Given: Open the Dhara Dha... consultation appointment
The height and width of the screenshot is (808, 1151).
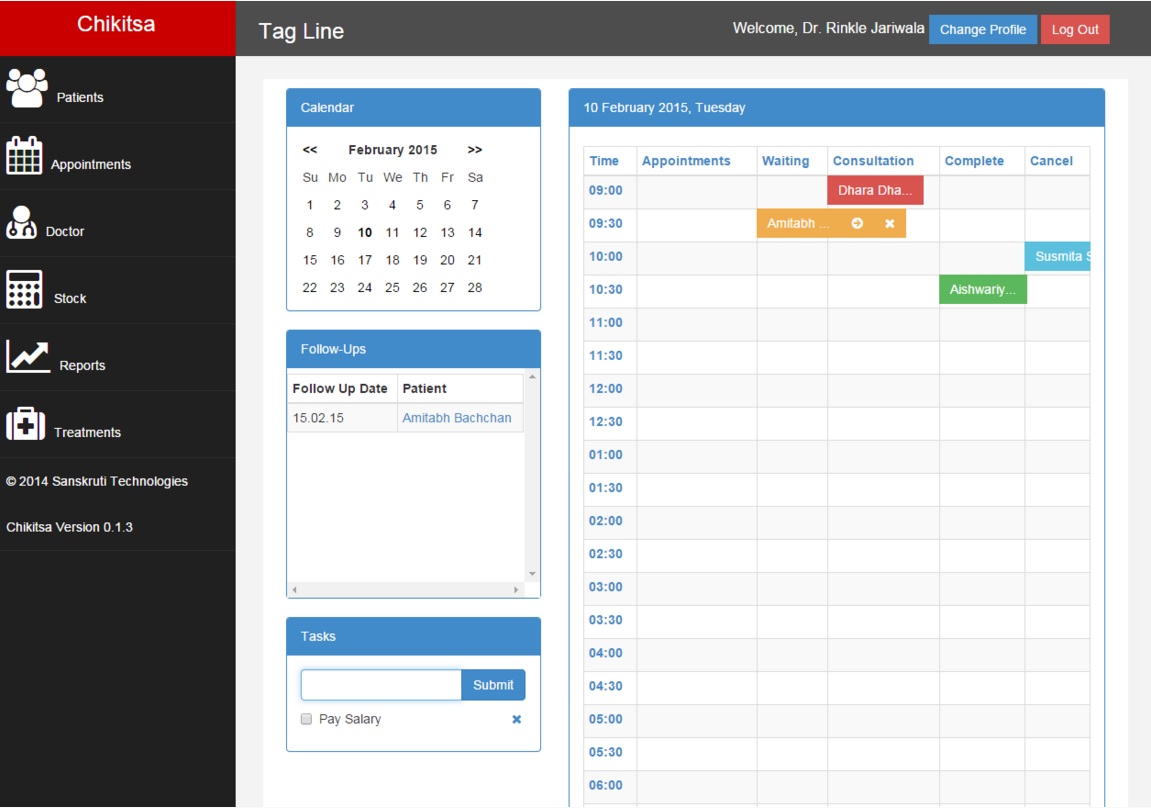Looking at the screenshot, I should pos(875,190).
